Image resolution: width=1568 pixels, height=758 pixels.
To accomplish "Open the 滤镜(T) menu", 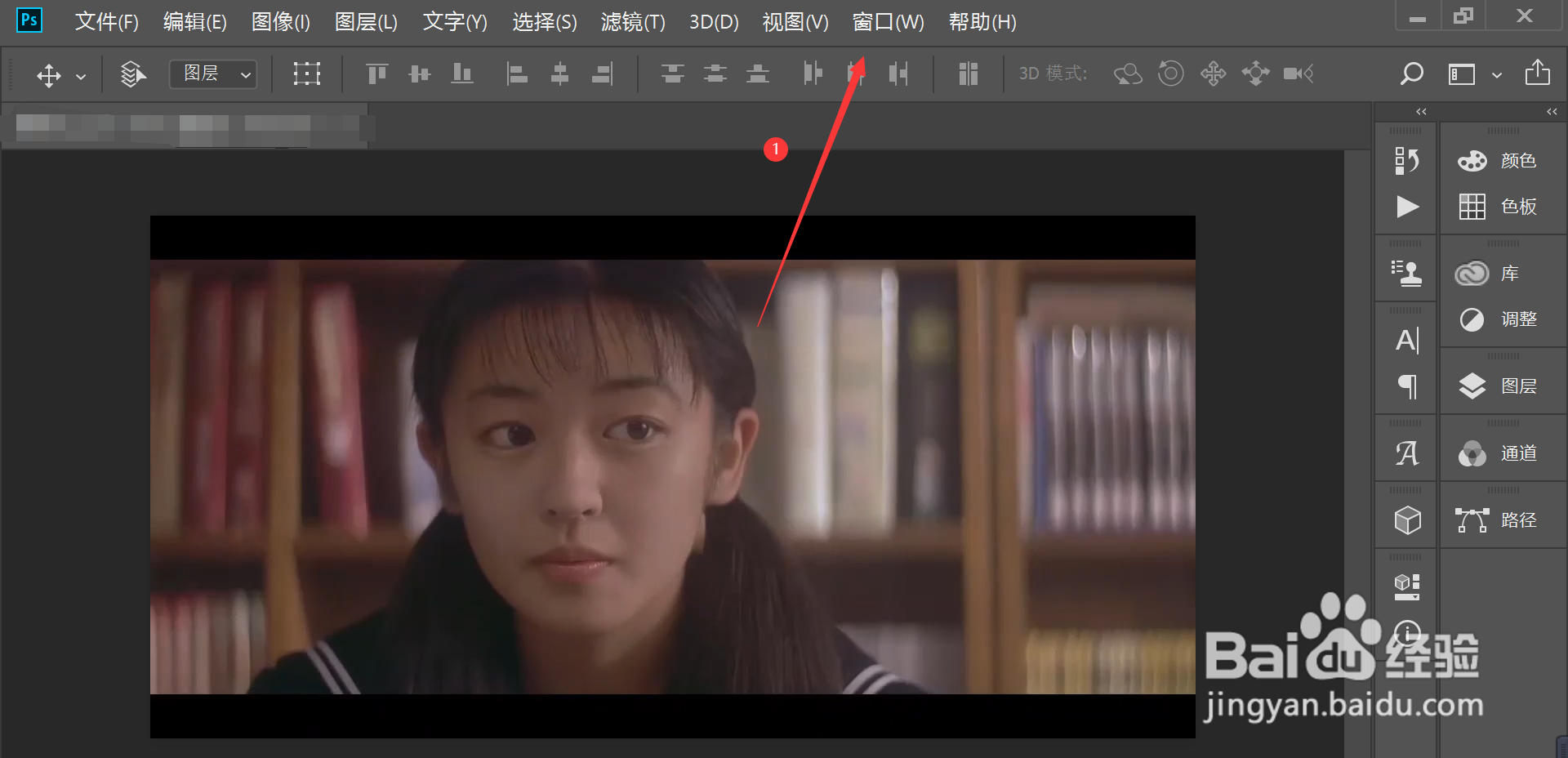I will (633, 22).
